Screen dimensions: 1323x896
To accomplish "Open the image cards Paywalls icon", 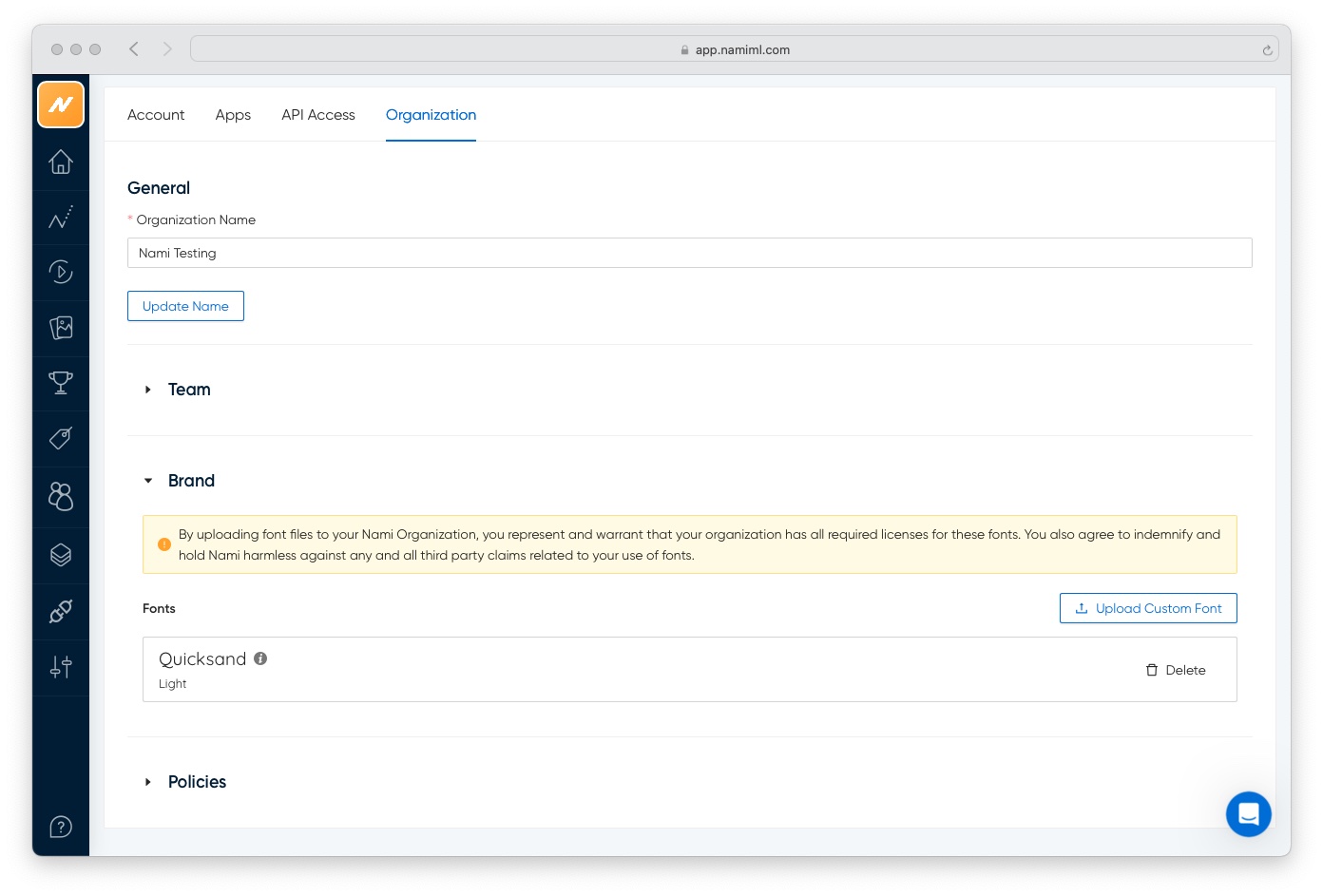I will 61,328.
